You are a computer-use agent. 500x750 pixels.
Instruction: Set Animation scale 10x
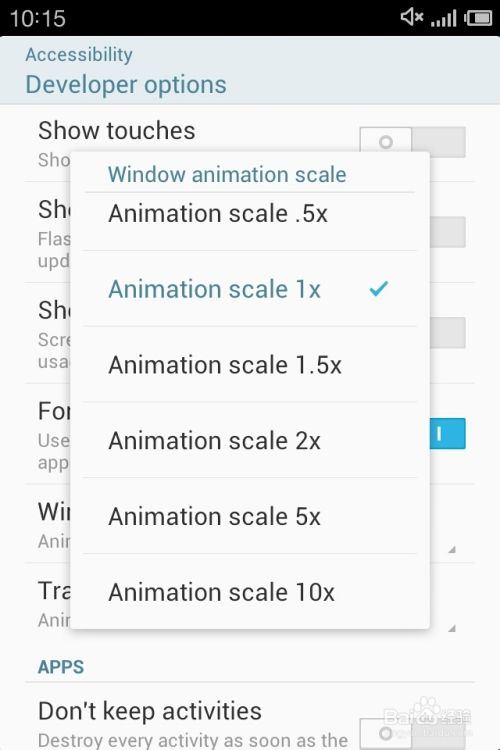point(249,592)
